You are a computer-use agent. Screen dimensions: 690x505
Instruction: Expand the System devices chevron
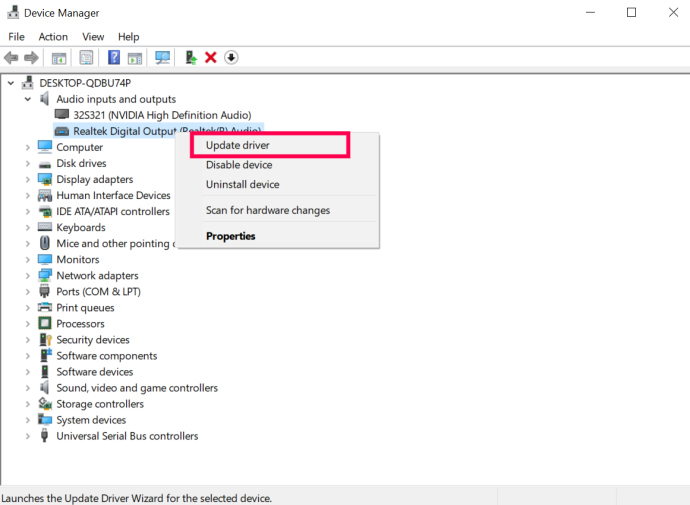tap(28, 420)
